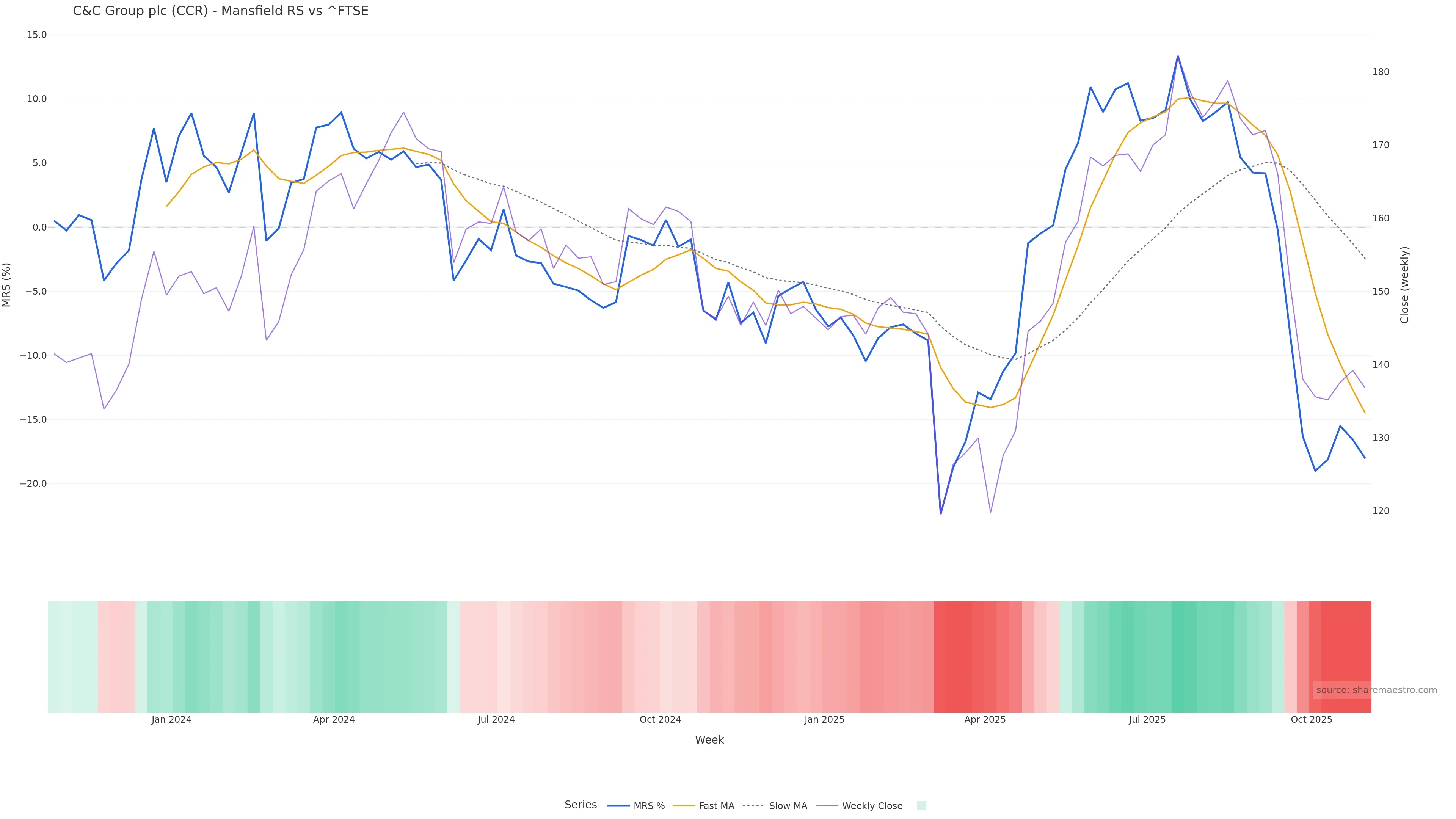
Task: Click the purple Weekly Close legend line icon
Action: [x=827, y=806]
